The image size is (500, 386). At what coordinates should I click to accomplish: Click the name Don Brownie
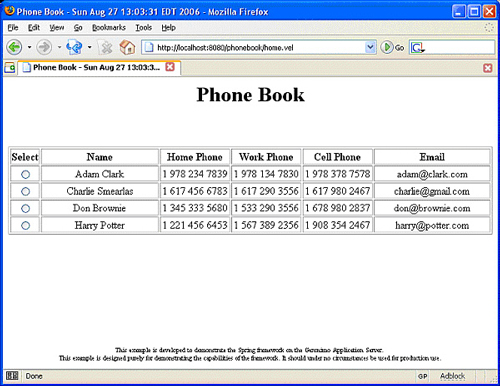point(100,208)
